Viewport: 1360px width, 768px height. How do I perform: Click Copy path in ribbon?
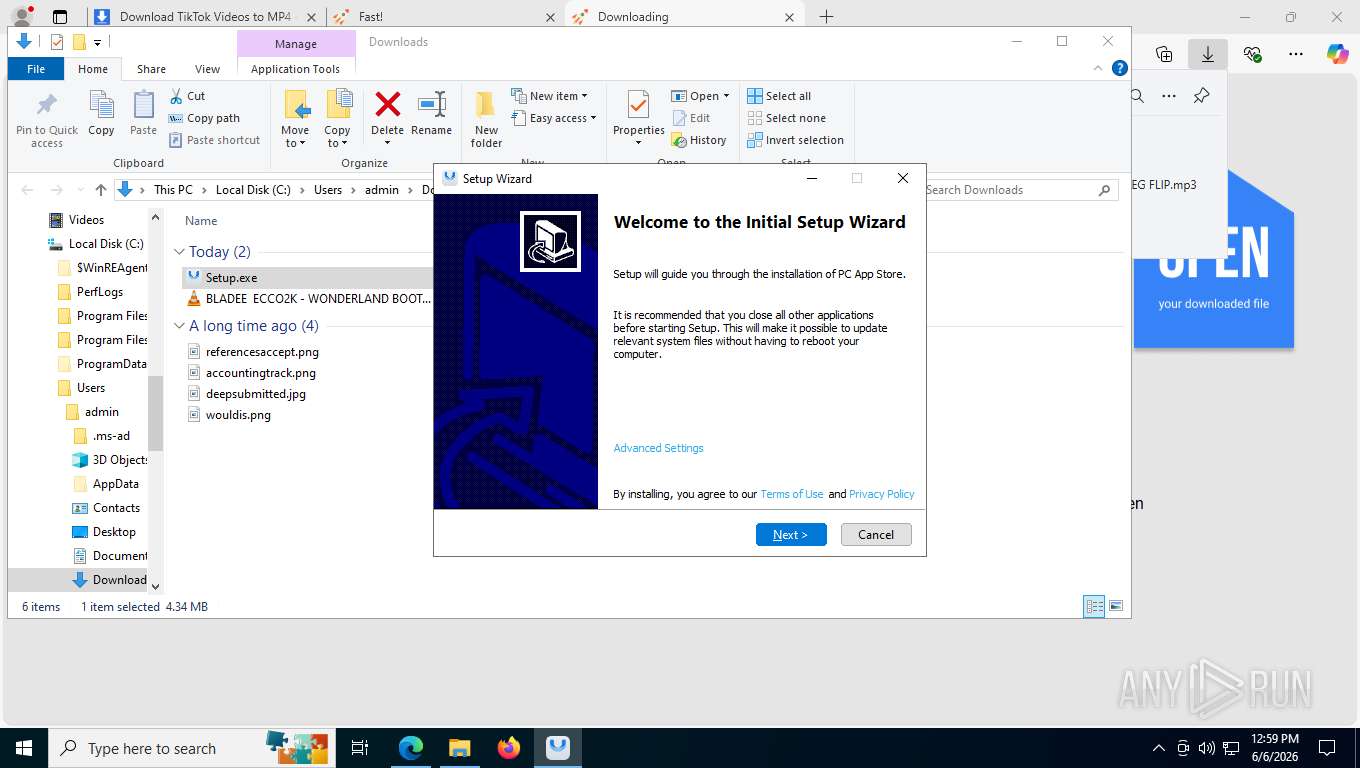204,118
